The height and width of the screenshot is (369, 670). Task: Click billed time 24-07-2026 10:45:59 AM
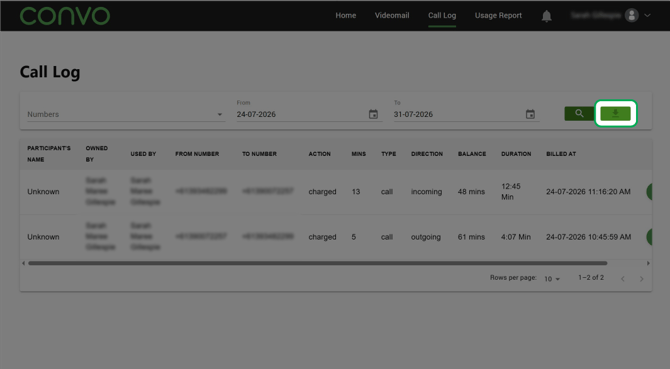(x=588, y=237)
